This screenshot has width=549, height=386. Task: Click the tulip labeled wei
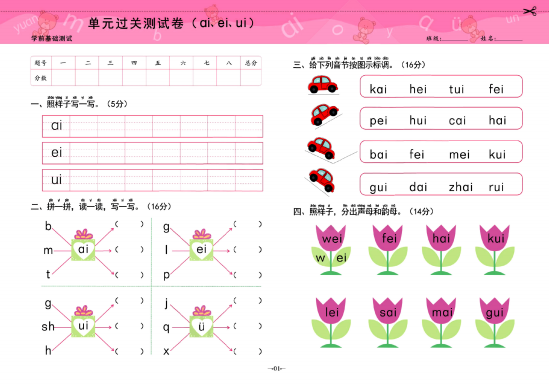[331, 250]
